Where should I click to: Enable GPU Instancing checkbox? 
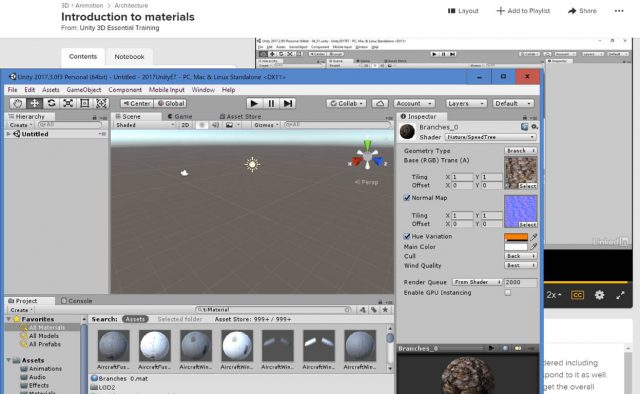507,293
